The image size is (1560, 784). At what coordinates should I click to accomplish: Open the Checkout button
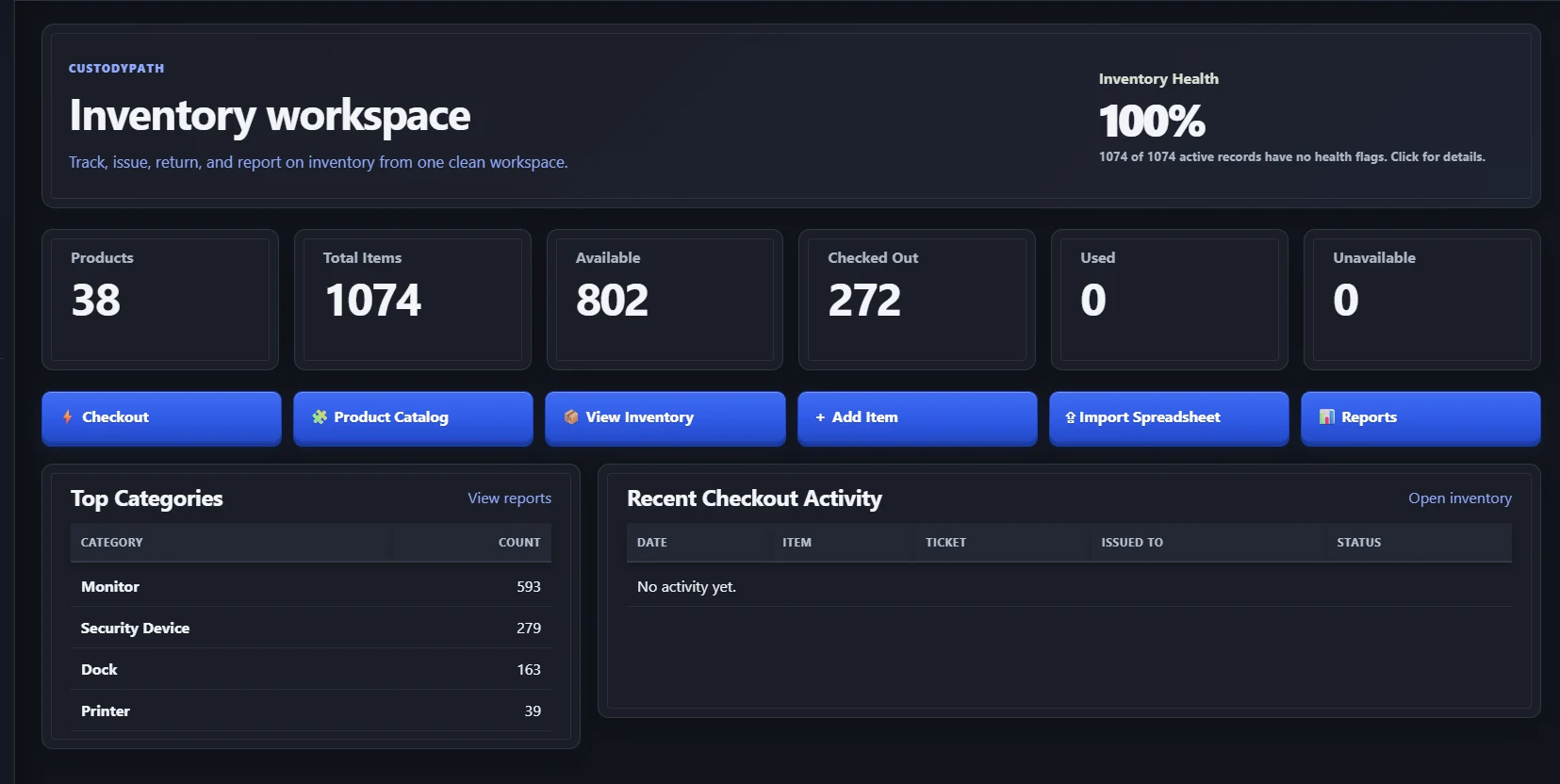point(161,417)
